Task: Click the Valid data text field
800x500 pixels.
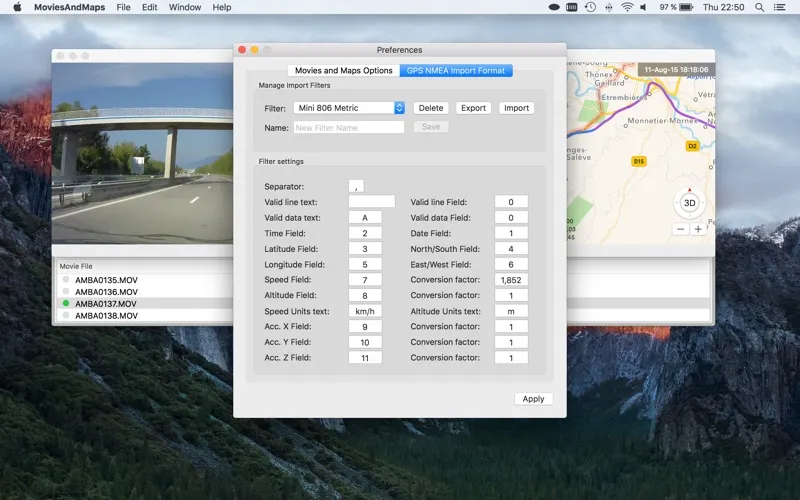Action: pos(365,217)
